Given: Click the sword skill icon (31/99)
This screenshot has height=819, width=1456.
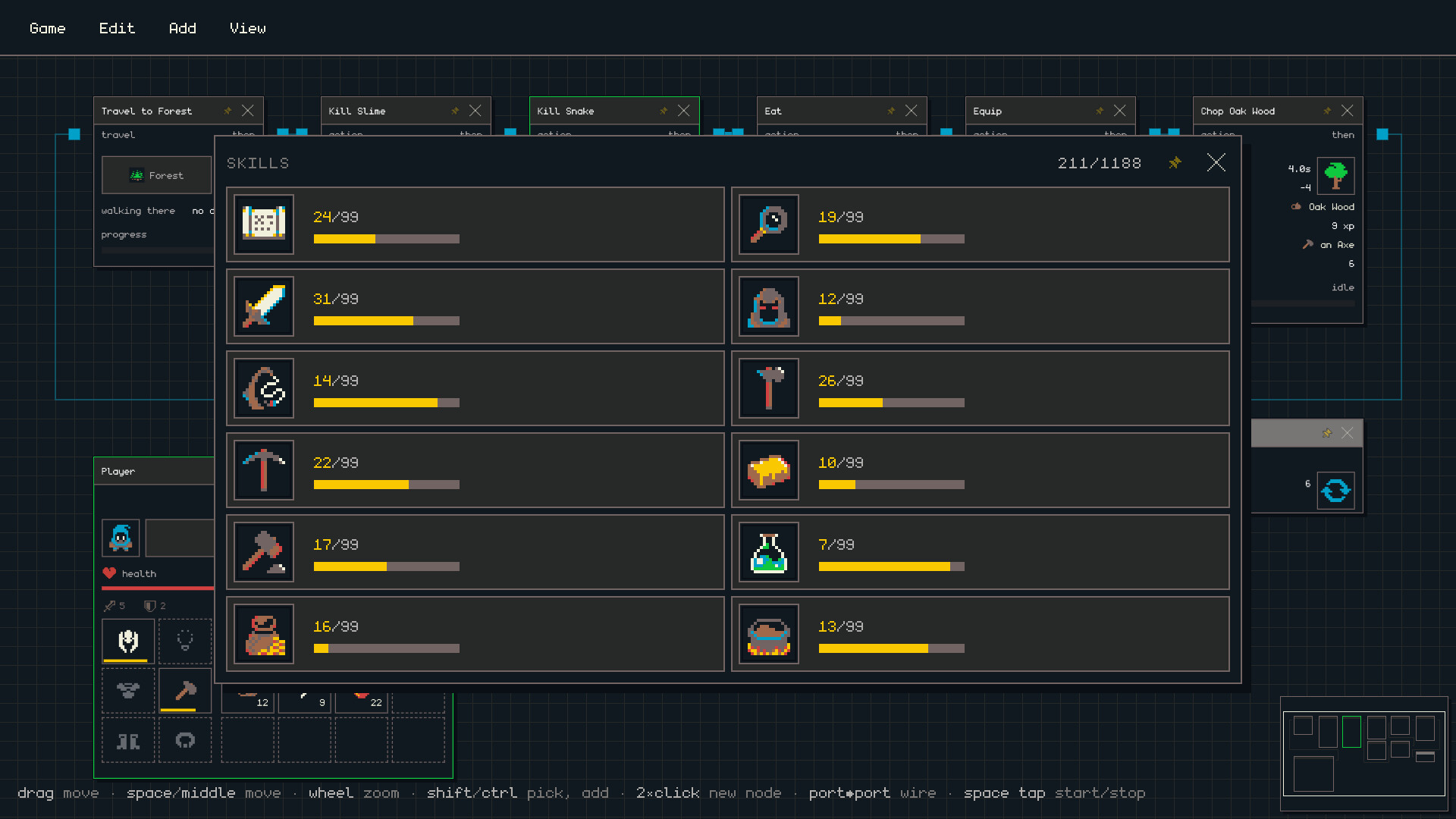Looking at the screenshot, I should tap(264, 306).
